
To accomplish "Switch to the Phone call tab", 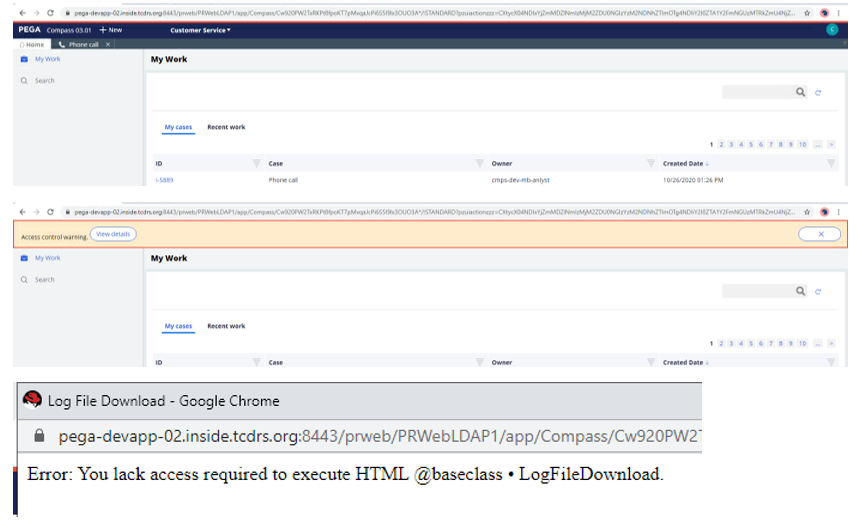I will (79, 44).
